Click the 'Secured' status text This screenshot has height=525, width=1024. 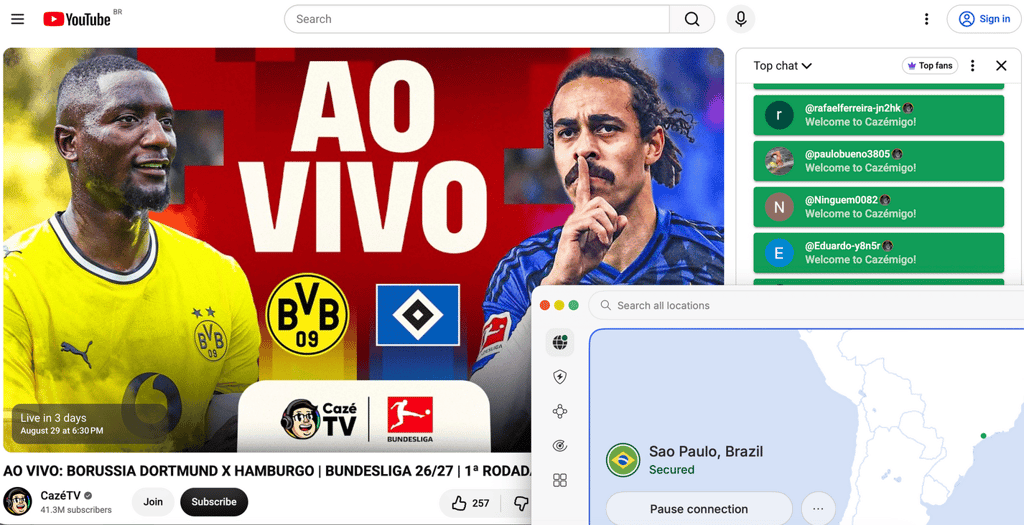(x=671, y=469)
